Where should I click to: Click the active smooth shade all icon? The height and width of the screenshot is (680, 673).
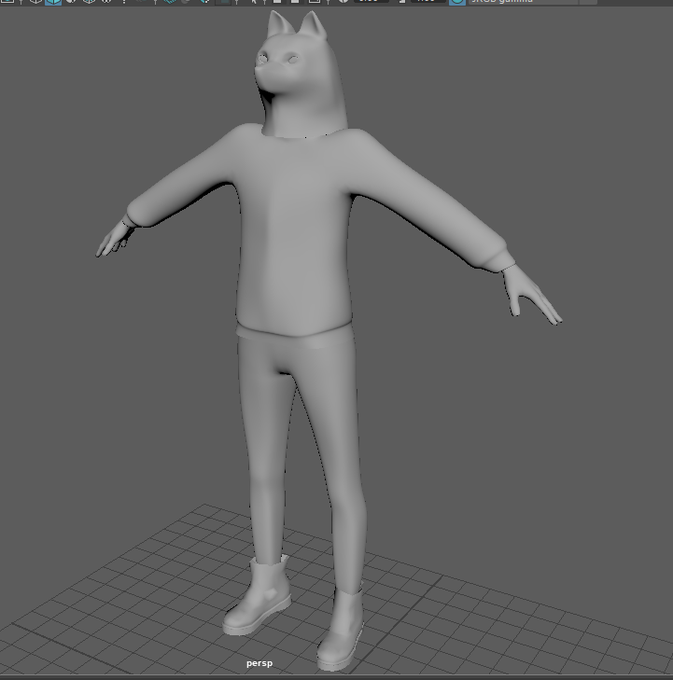pos(53,2)
